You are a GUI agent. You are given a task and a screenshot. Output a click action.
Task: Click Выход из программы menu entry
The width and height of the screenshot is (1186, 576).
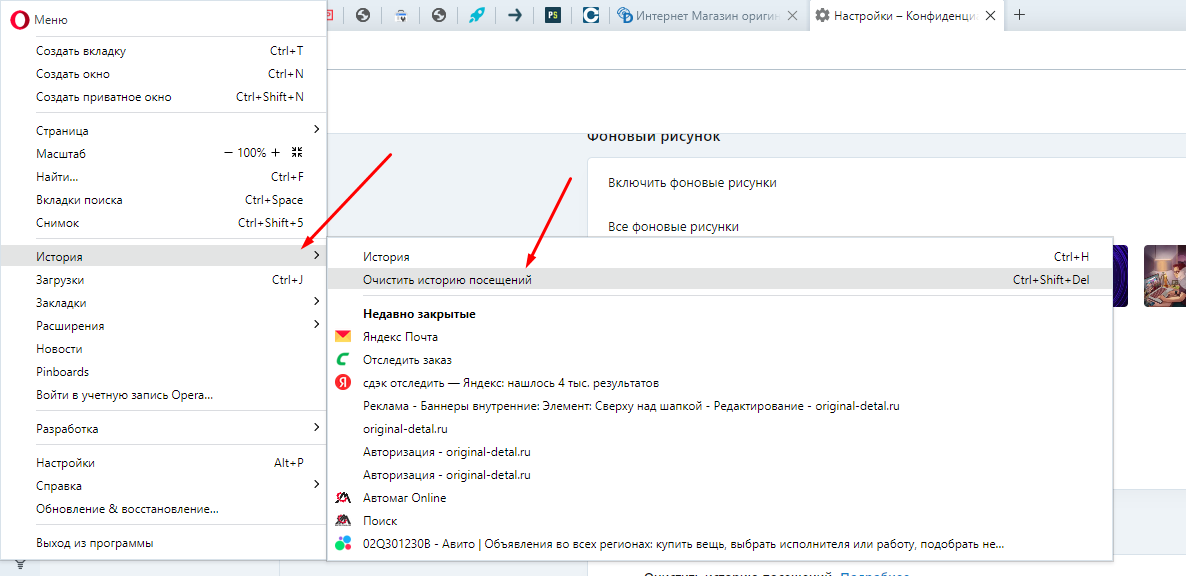pos(95,543)
